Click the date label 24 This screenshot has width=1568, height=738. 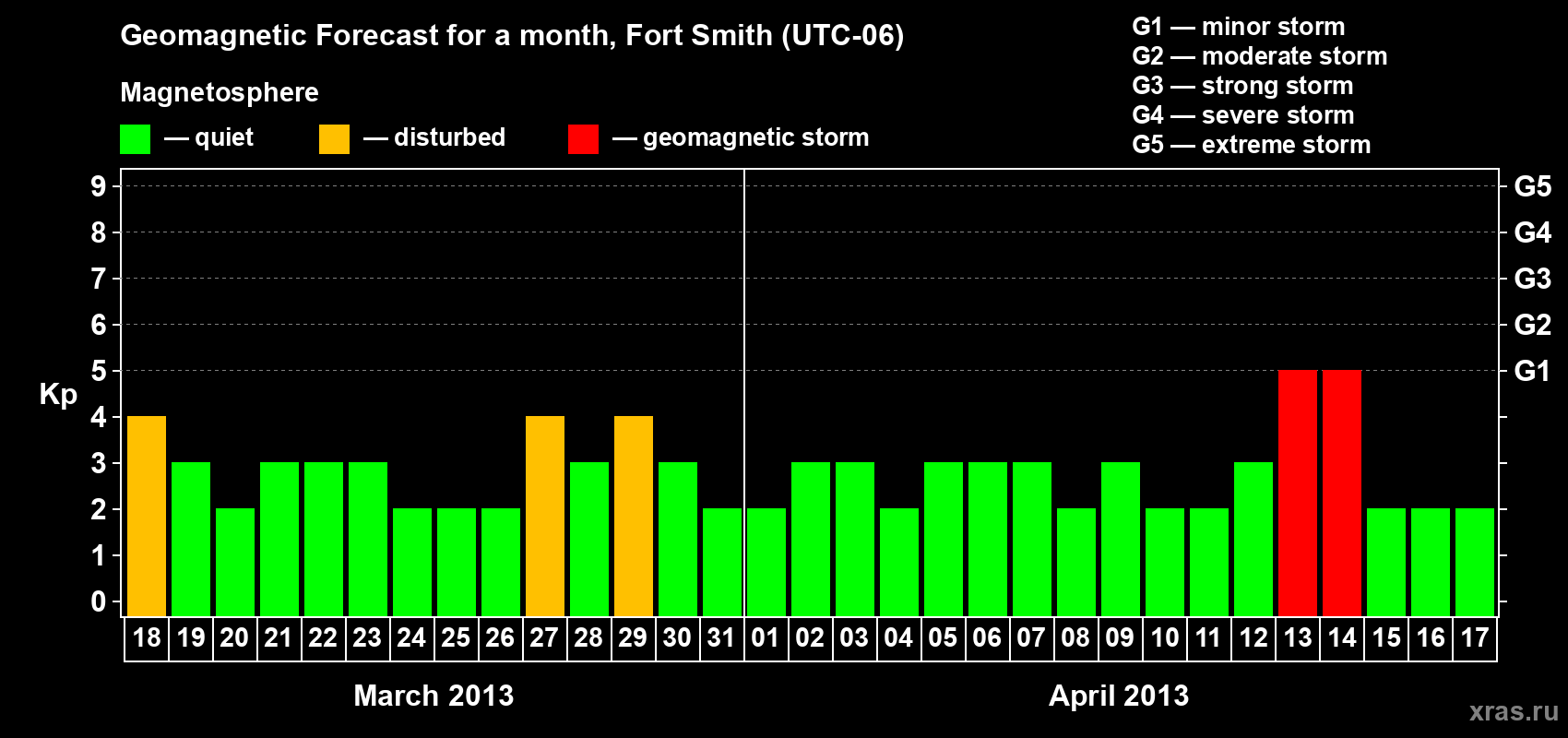411,638
